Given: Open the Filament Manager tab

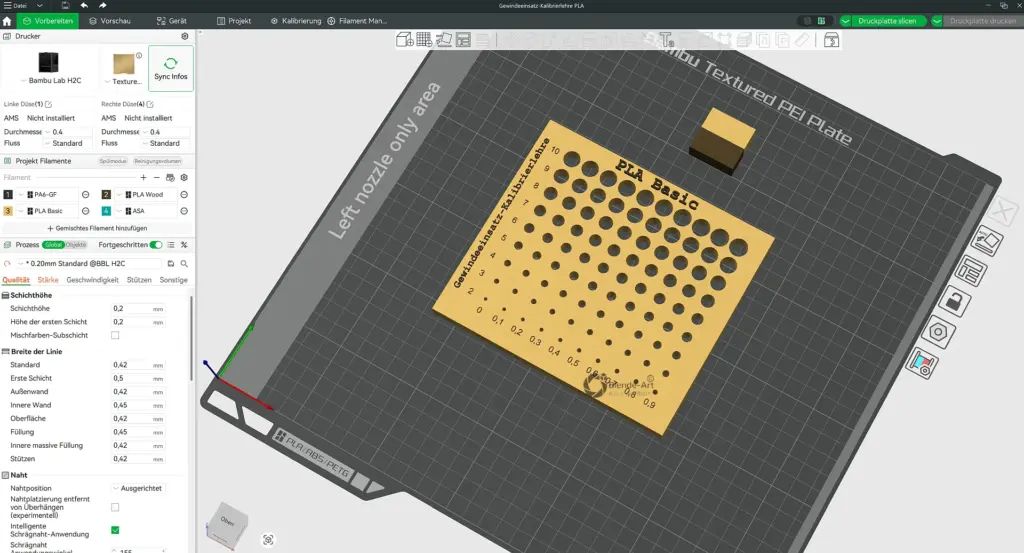Looking at the screenshot, I should 357,21.
